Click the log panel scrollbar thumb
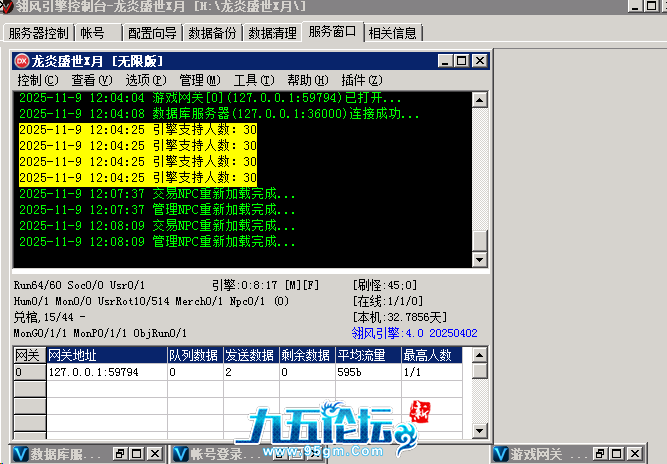 point(479,241)
